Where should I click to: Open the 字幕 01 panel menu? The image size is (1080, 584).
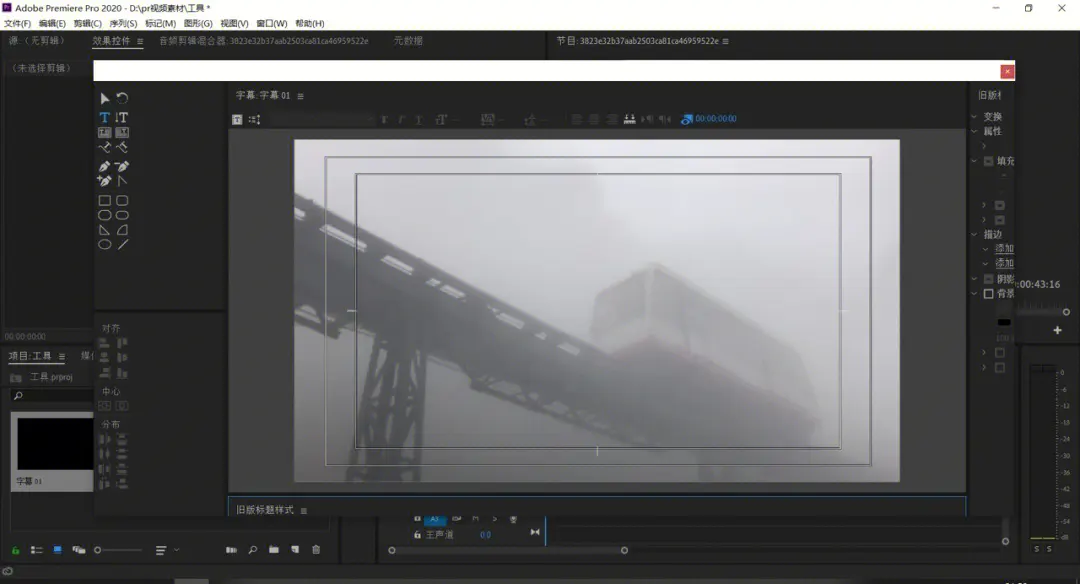point(300,96)
